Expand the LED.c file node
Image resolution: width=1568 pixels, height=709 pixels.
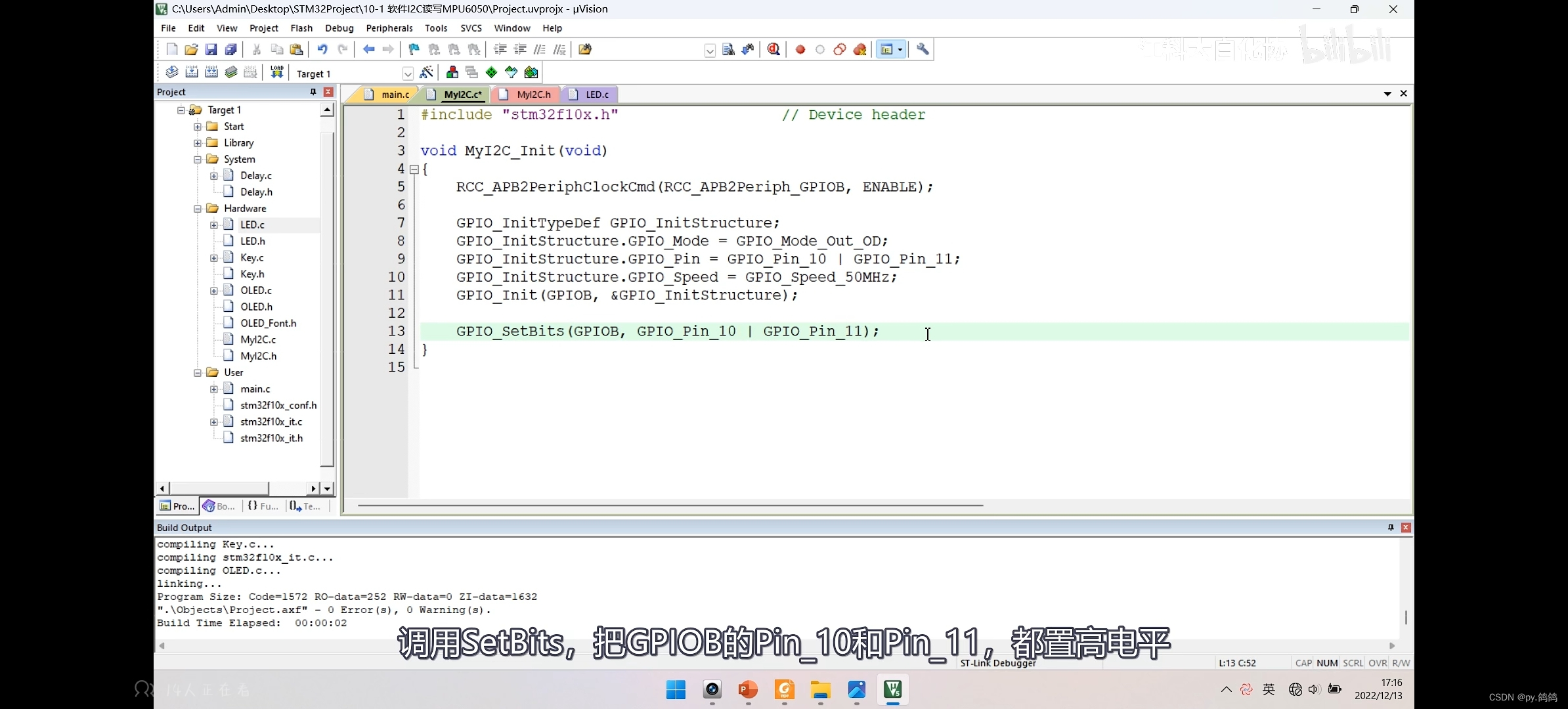click(x=214, y=225)
